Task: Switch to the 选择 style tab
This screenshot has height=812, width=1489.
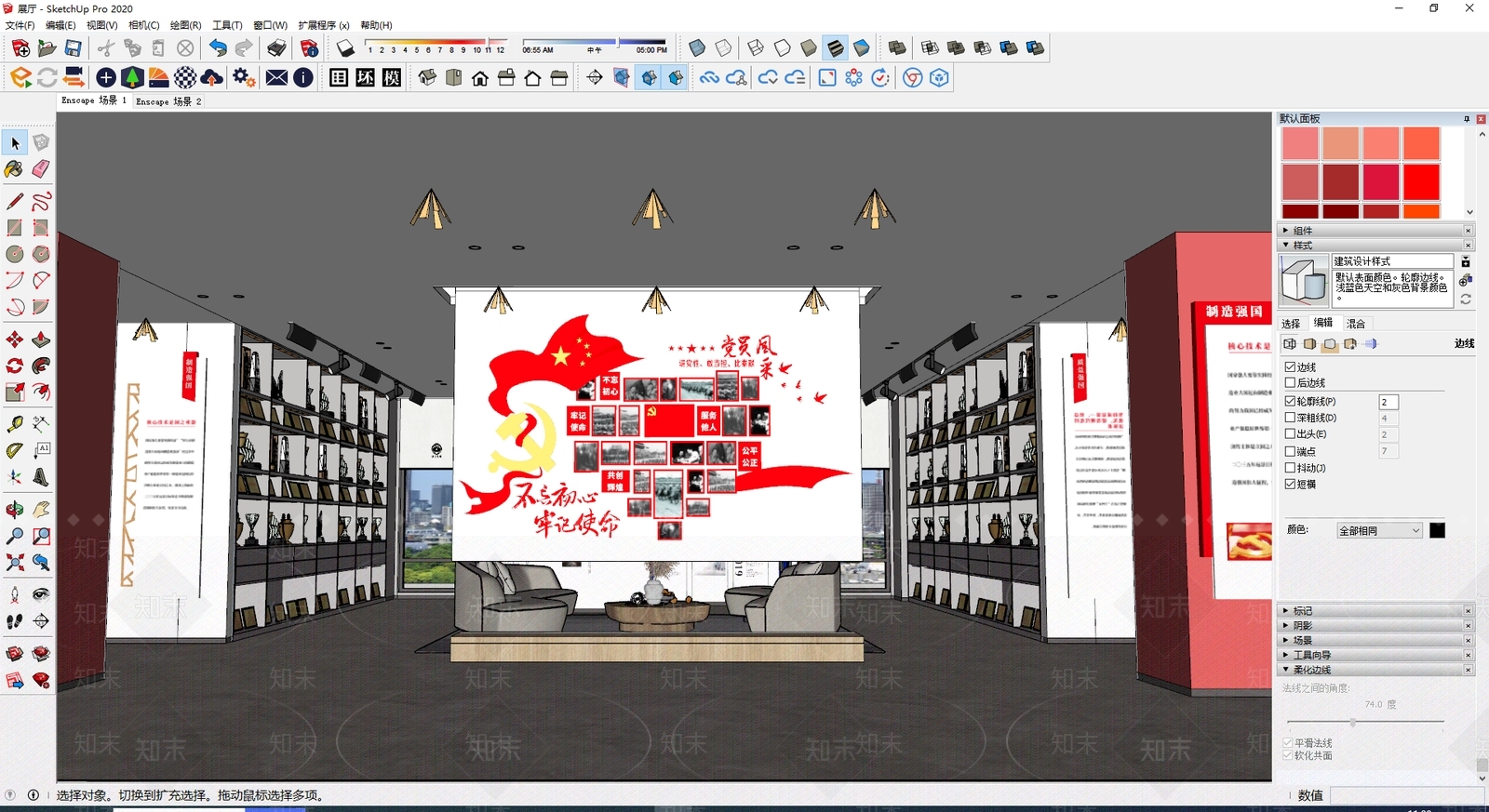Action: click(1291, 324)
